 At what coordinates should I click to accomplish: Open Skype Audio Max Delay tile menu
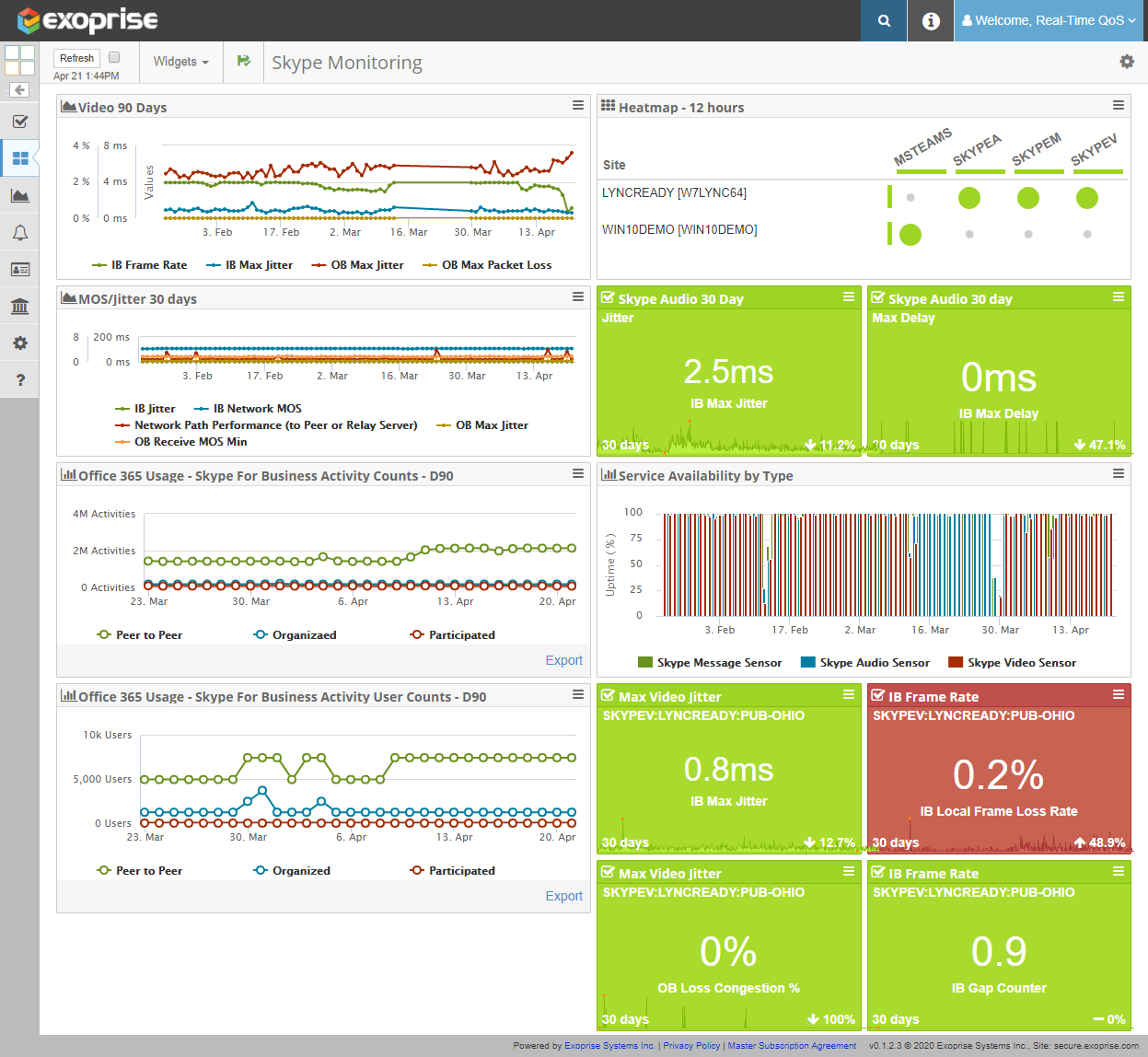coord(1119,296)
